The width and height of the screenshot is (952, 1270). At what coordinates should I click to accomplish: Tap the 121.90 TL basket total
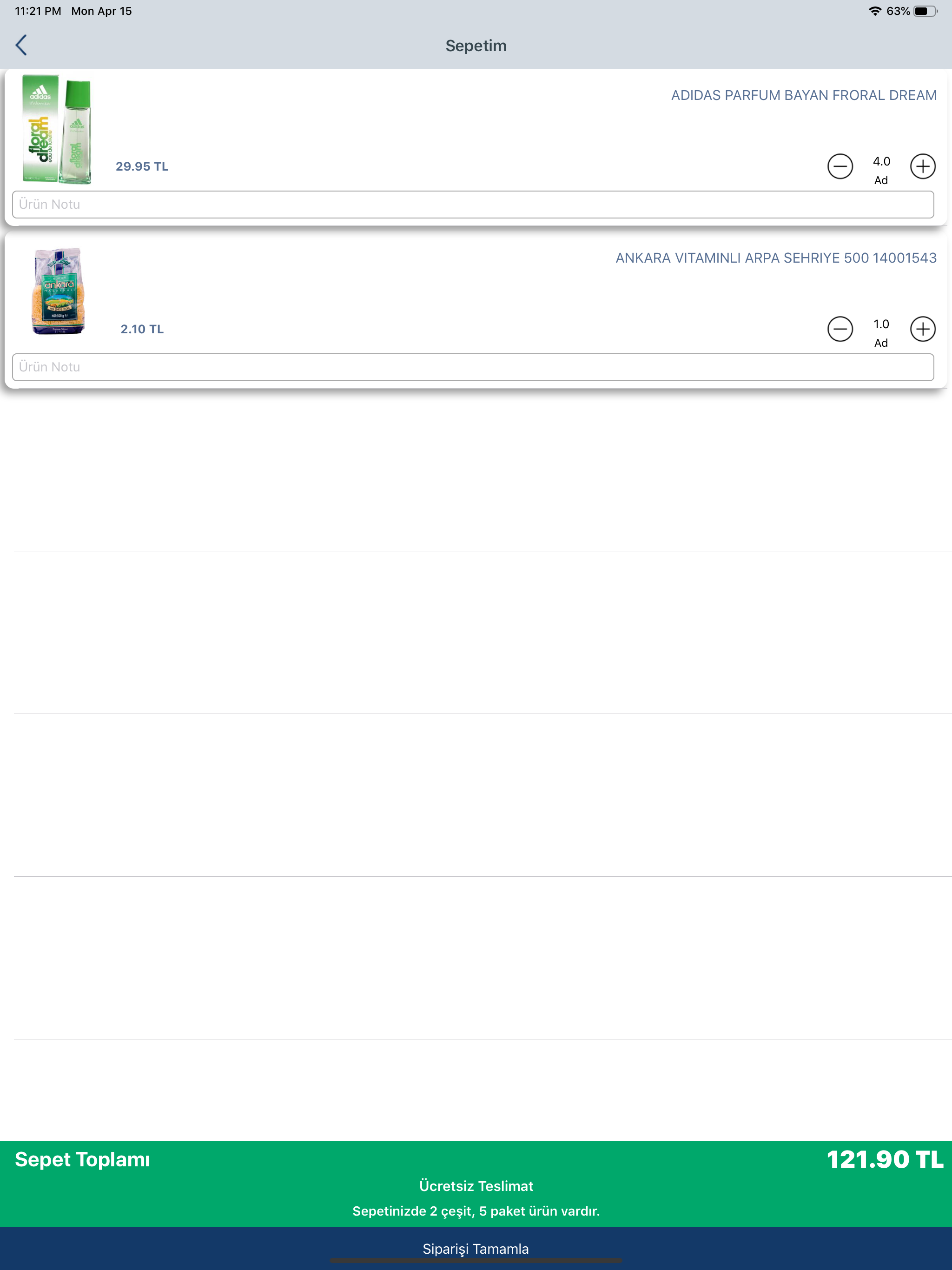[x=885, y=1159]
